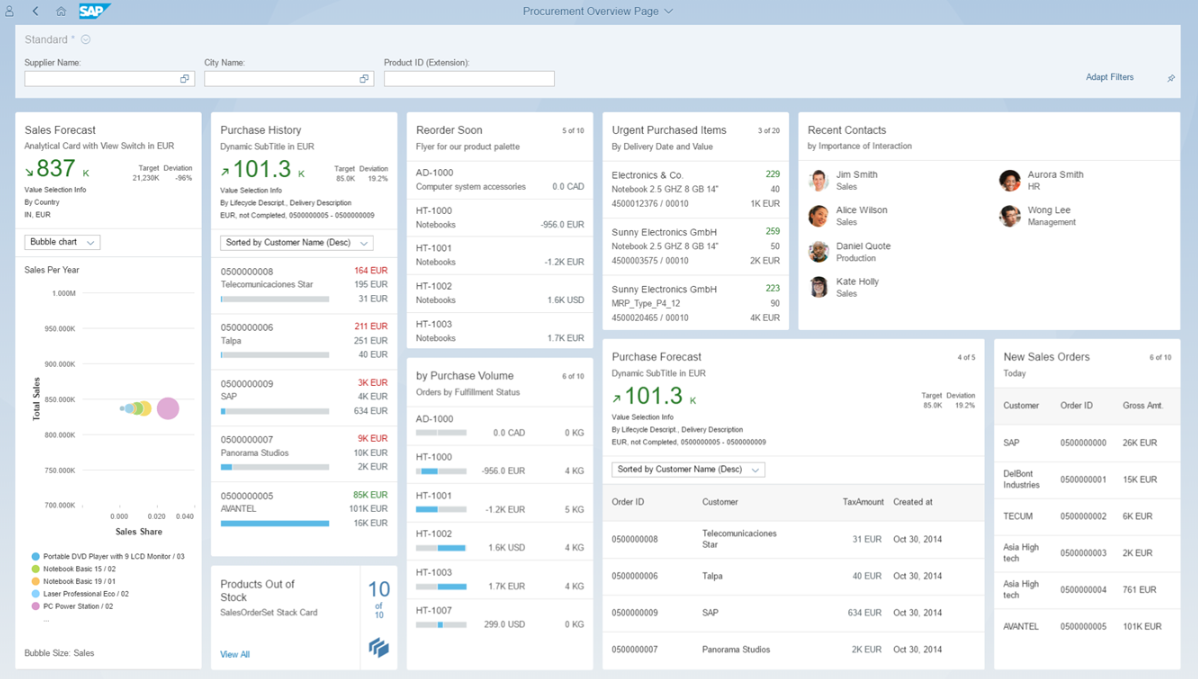The width and height of the screenshot is (1198, 679).
Task: Click Aurora Smith's contact photo
Action: (x=1009, y=180)
